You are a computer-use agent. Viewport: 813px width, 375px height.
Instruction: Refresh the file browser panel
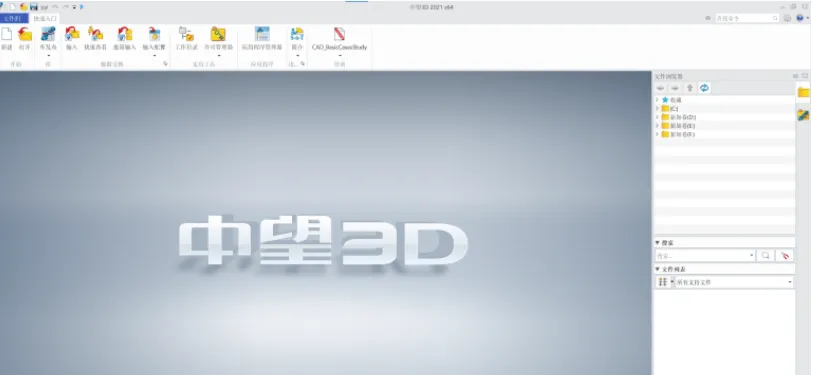[704, 88]
